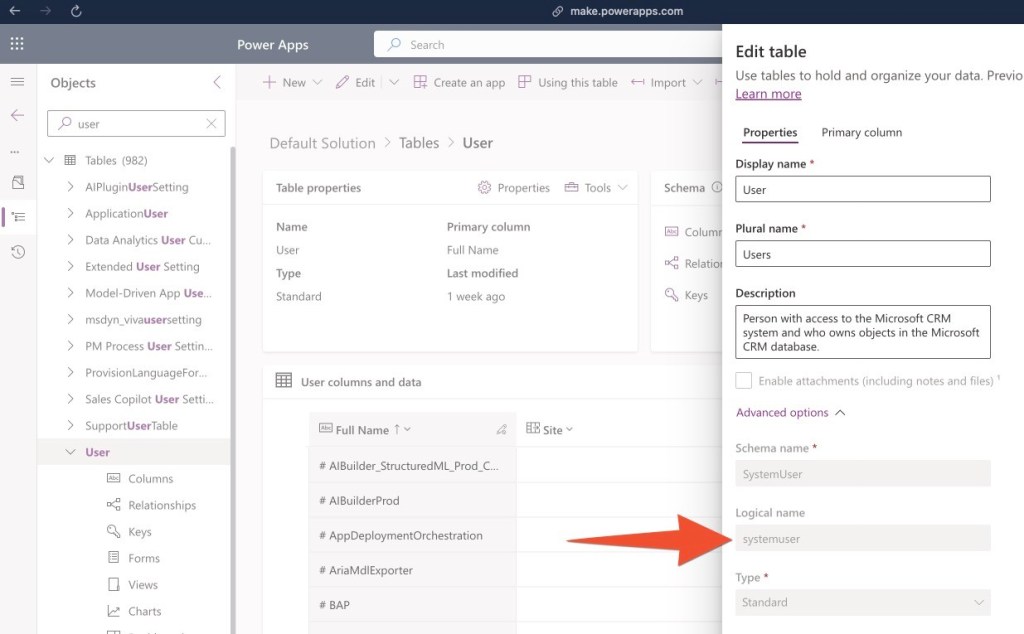
Task: Click into the Display name field
Action: coord(862,190)
